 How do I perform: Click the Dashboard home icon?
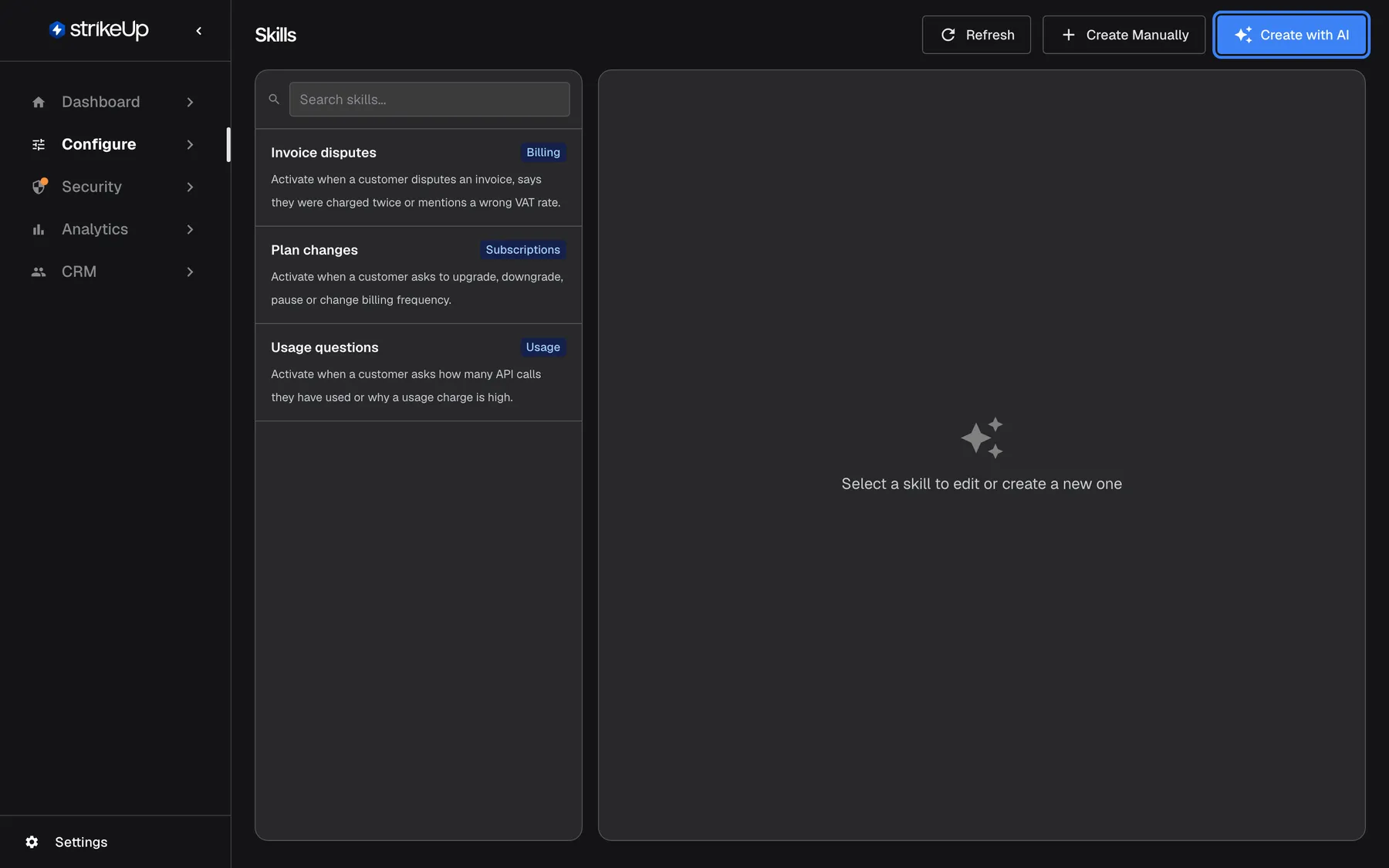[39, 102]
